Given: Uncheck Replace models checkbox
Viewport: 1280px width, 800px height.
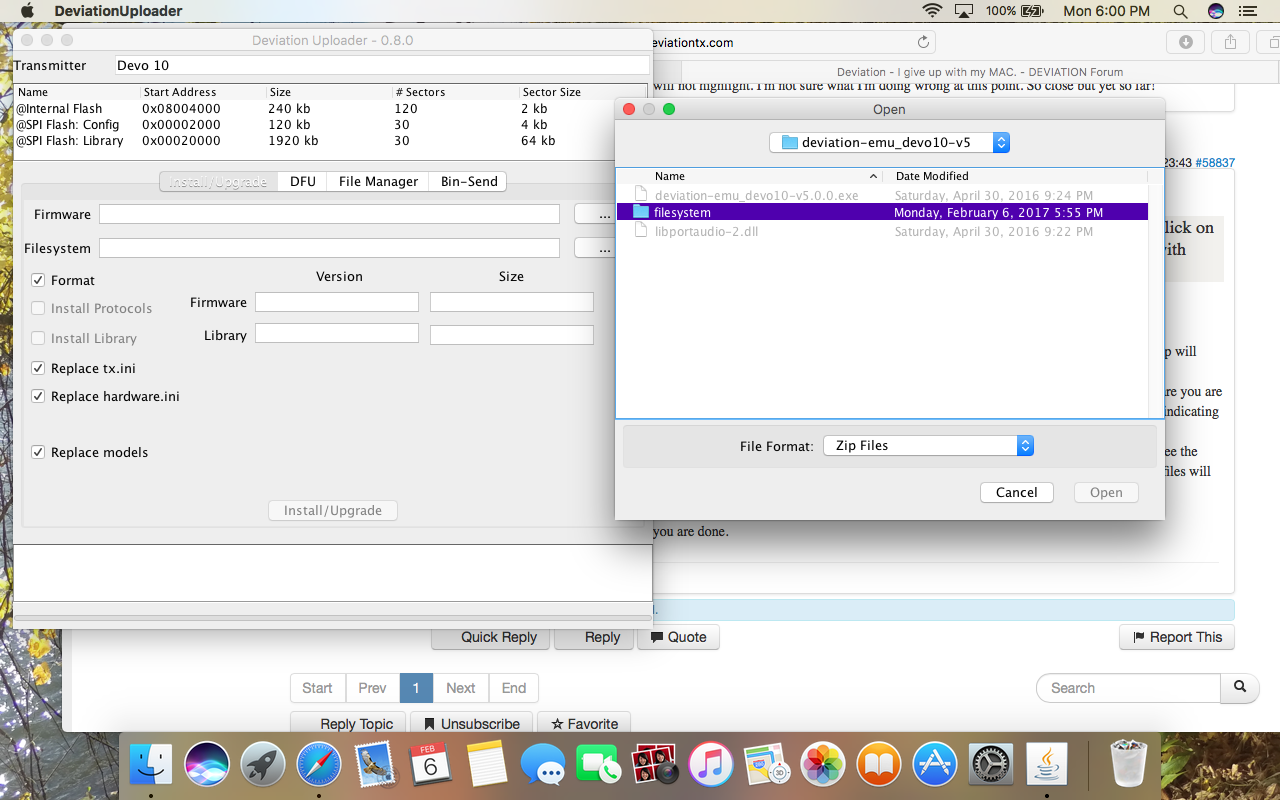Looking at the screenshot, I should tap(38, 452).
